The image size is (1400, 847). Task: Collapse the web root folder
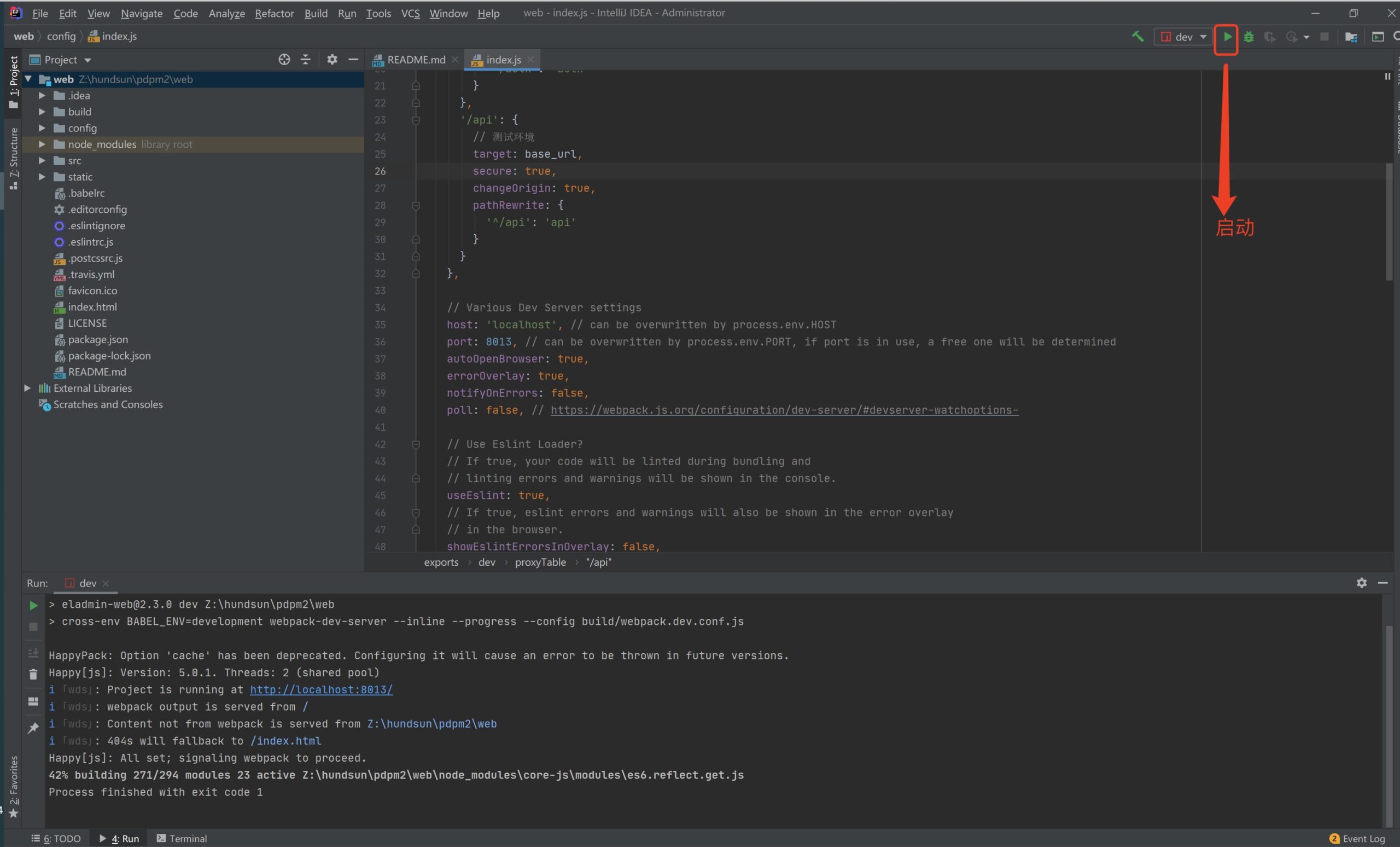28,79
